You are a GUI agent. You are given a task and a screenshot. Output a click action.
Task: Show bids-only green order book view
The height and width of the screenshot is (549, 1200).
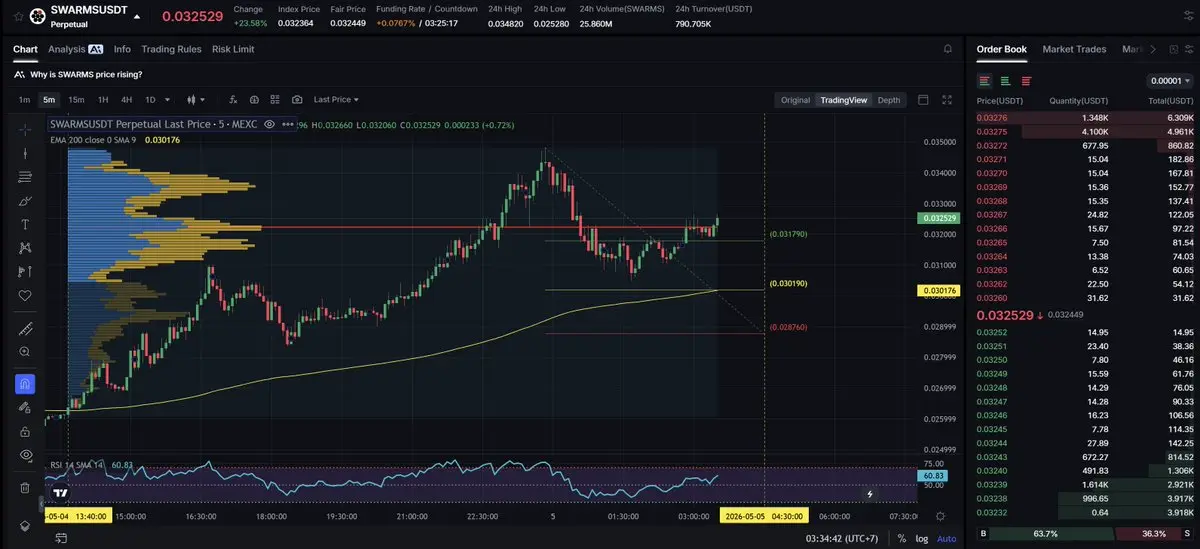pos(1005,81)
